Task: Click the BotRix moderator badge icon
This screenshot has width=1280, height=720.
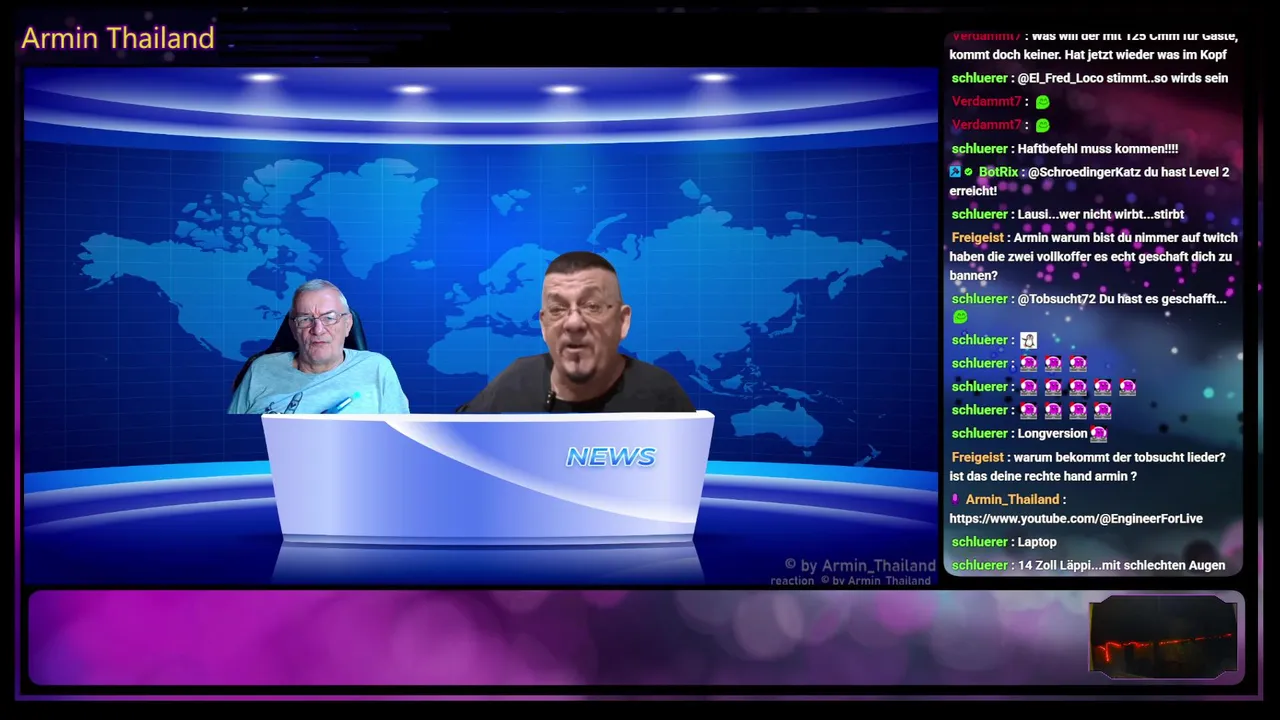Action: 955,172
